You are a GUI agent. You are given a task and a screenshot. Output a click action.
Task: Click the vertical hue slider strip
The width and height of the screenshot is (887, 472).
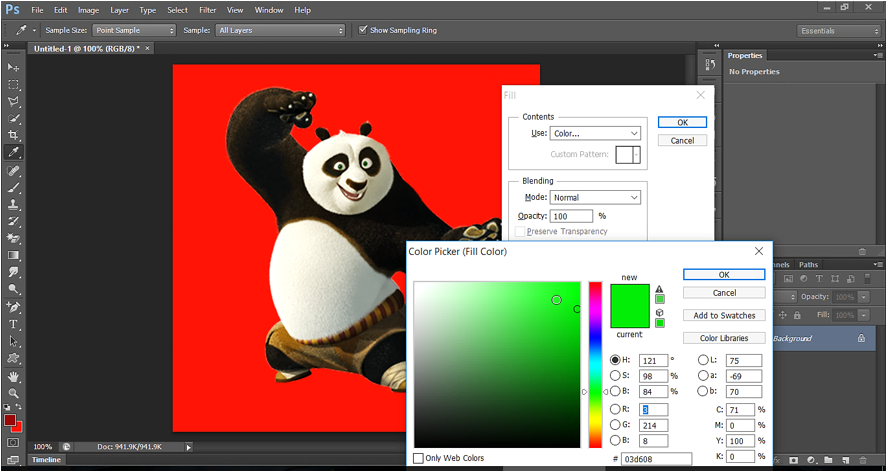595,364
